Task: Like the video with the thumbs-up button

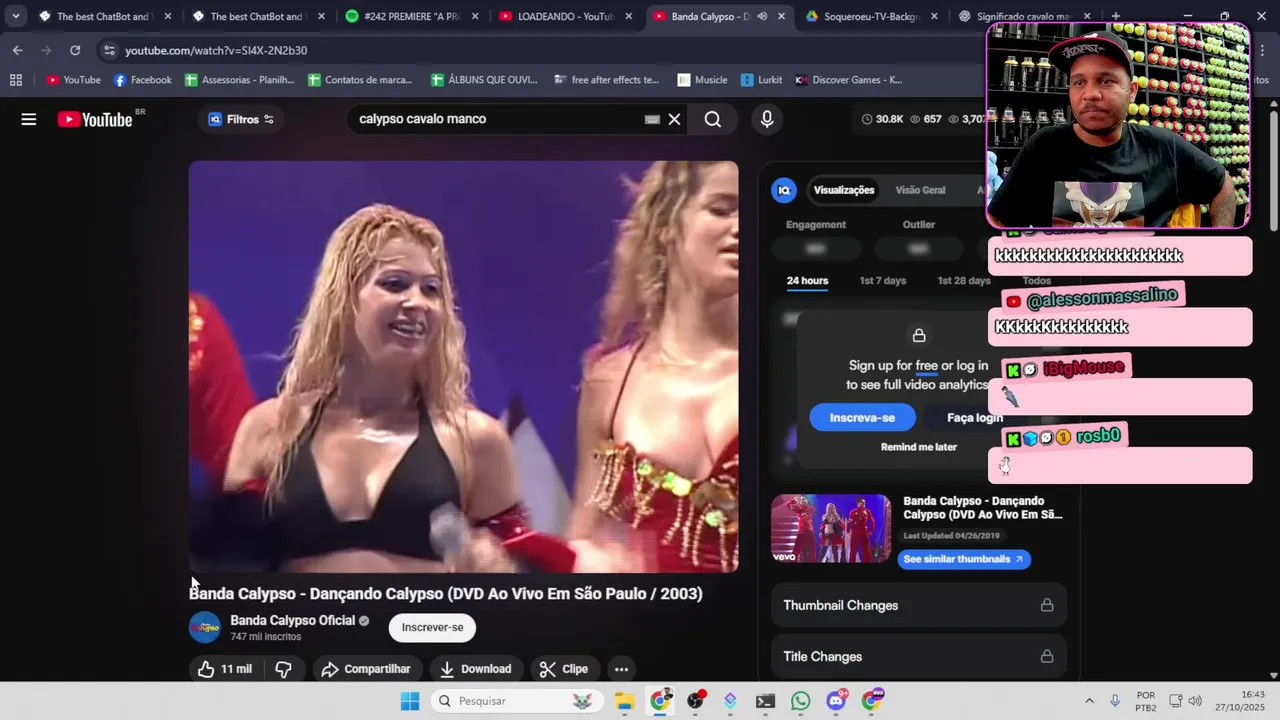Action: click(224, 669)
